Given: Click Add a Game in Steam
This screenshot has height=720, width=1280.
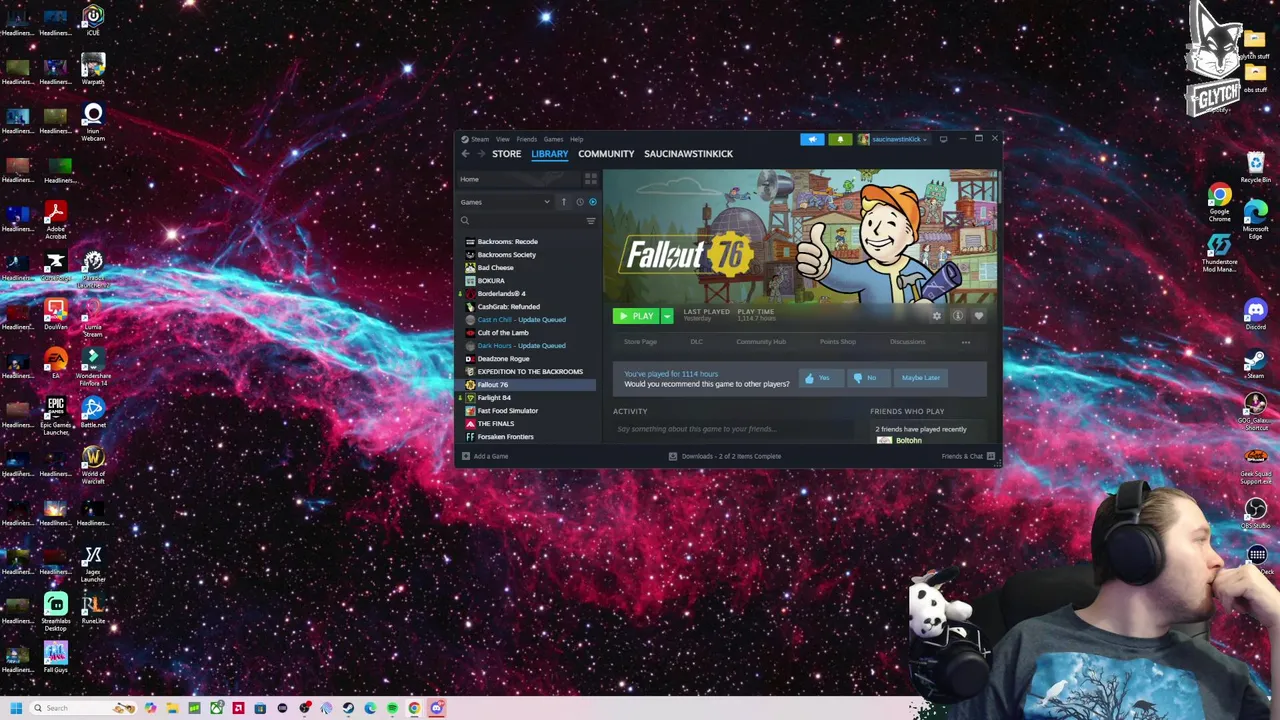Looking at the screenshot, I should point(485,456).
